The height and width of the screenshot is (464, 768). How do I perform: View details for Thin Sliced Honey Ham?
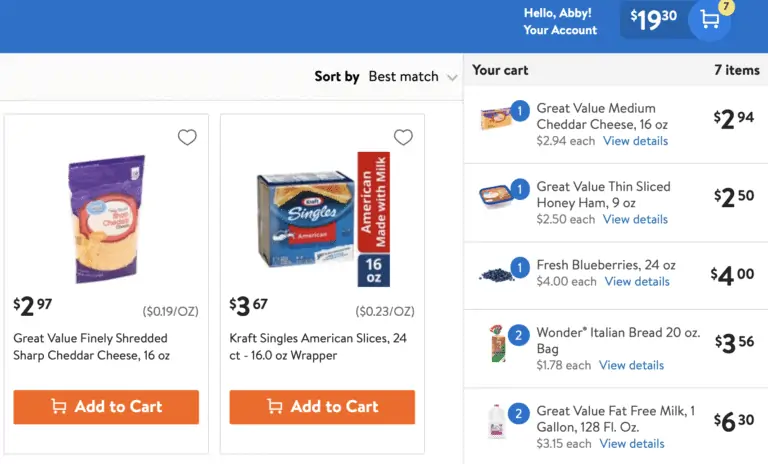tap(635, 219)
